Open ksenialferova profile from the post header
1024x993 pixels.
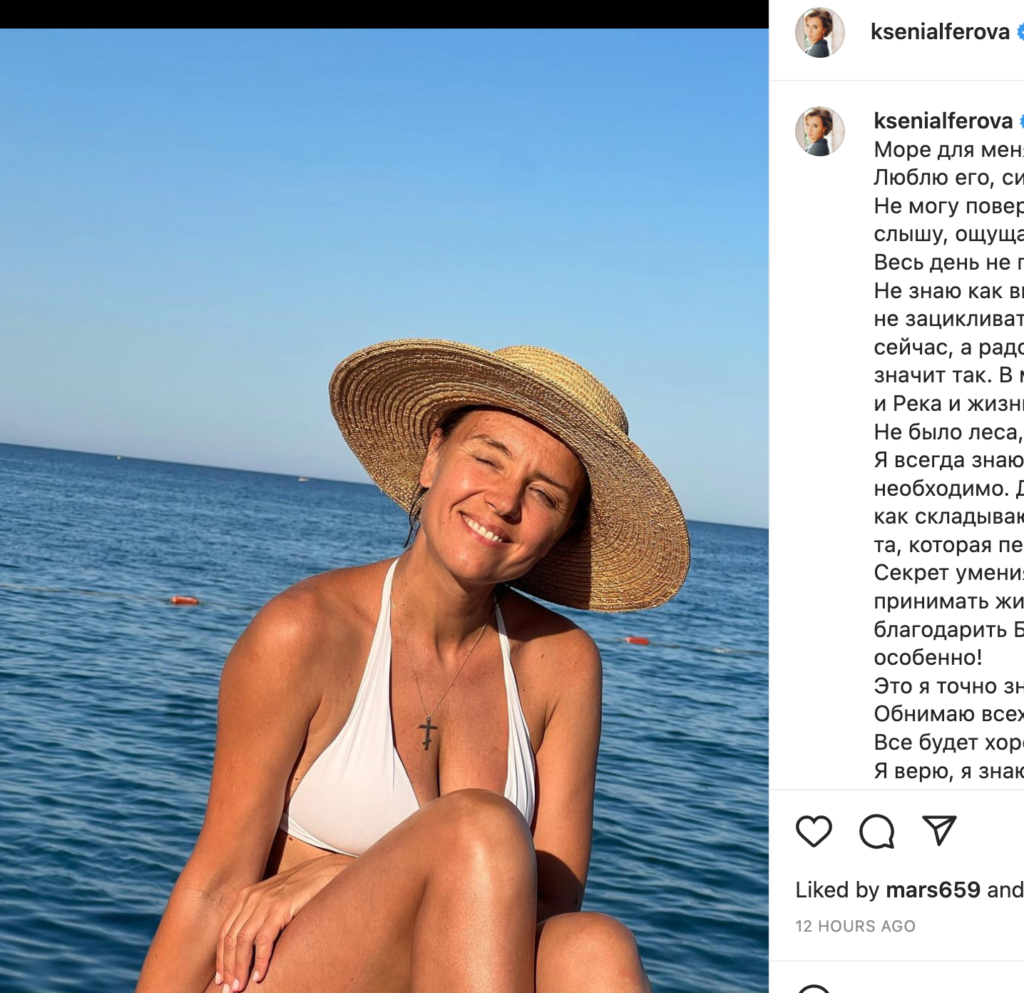[x=940, y=32]
